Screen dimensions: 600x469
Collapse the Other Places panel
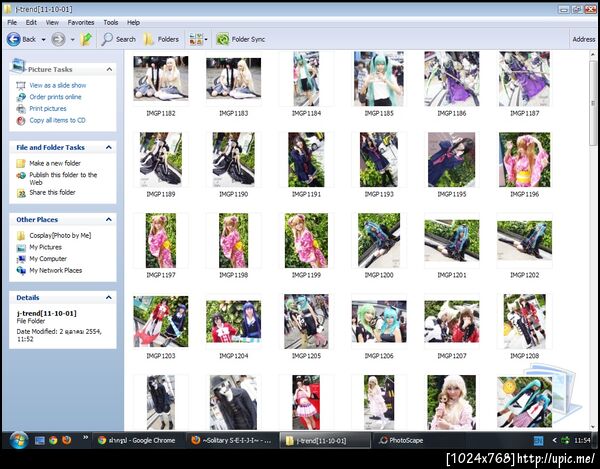coord(109,219)
